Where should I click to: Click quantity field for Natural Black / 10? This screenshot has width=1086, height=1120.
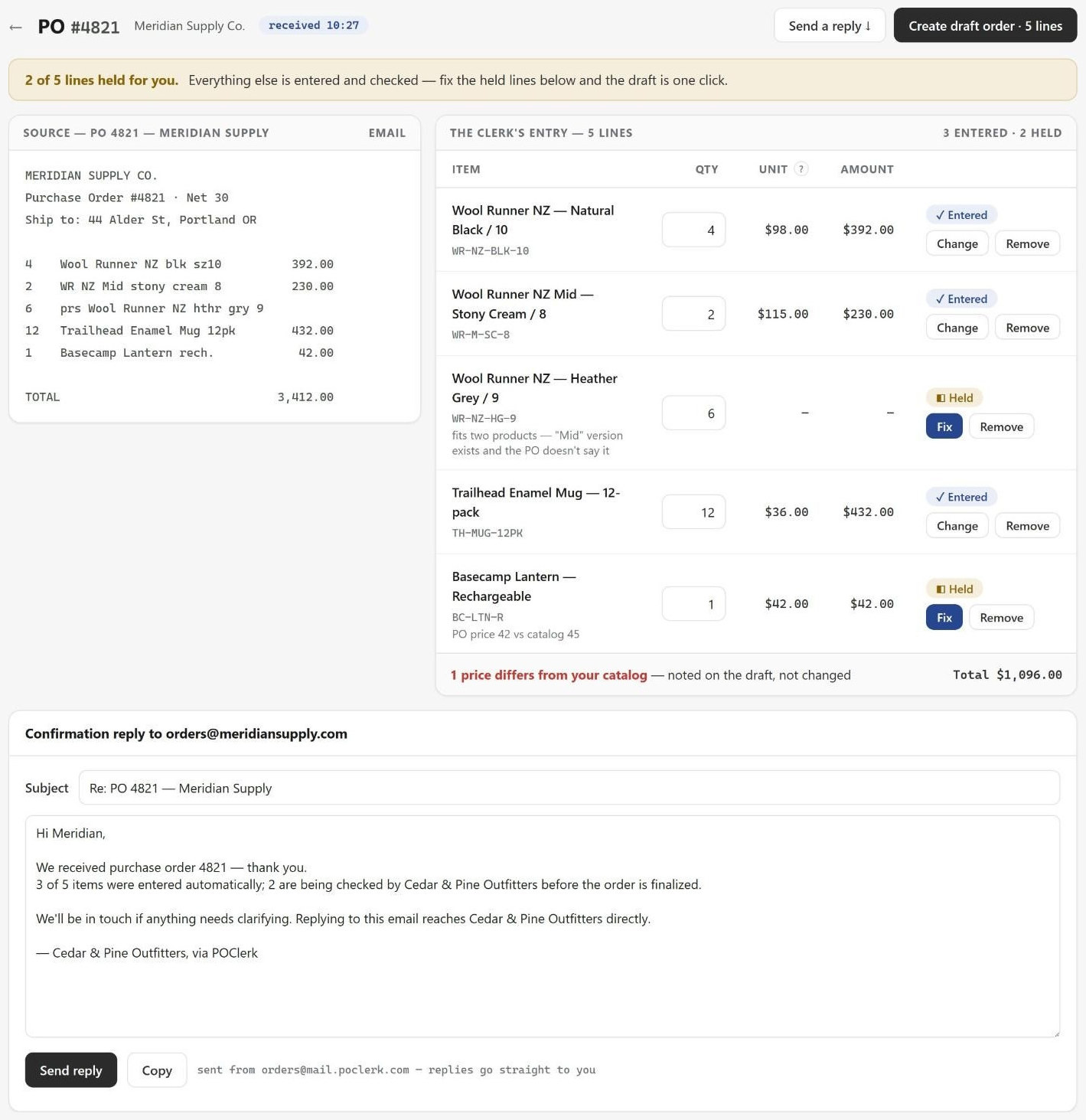click(693, 230)
